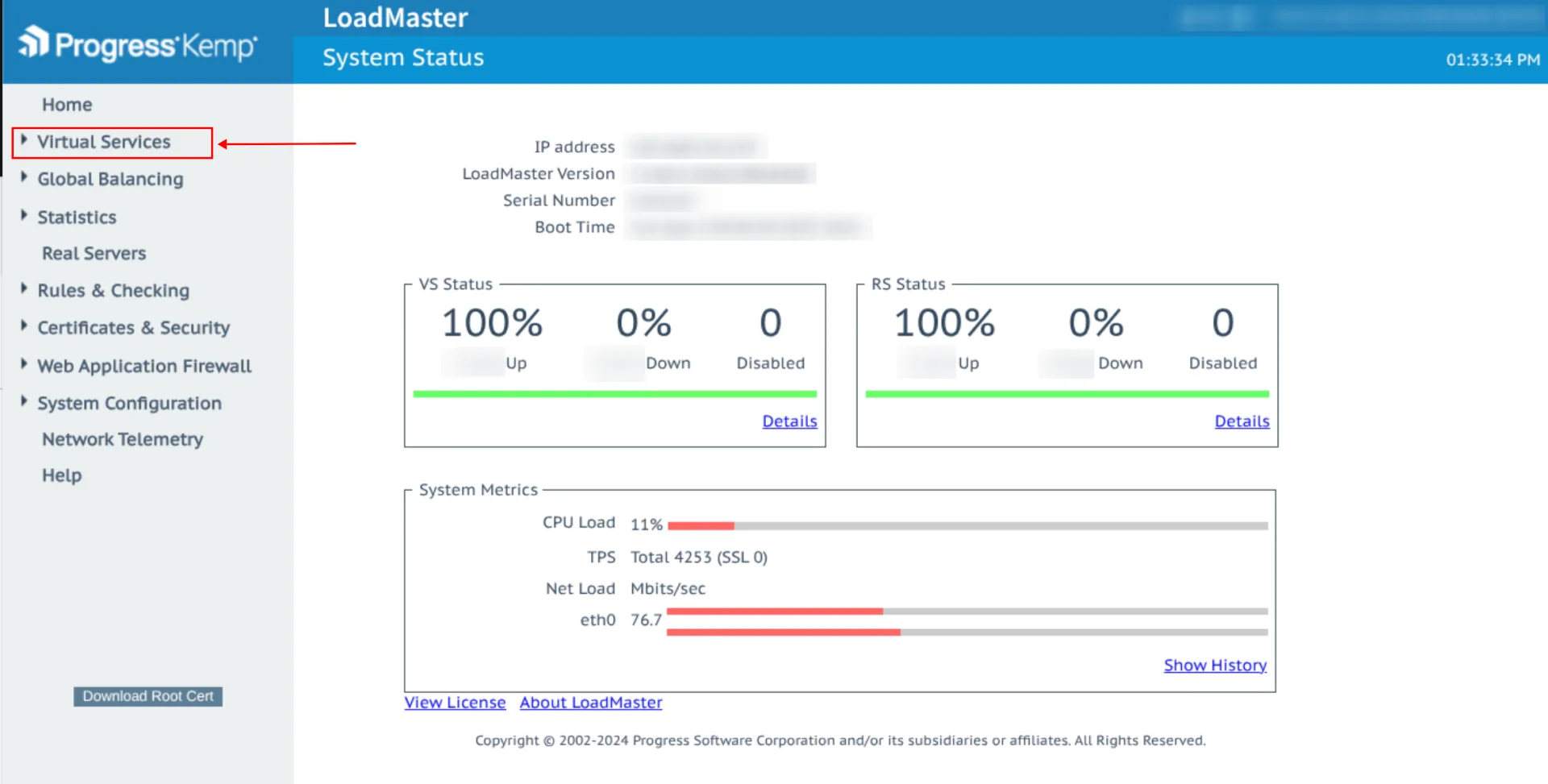The height and width of the screenshot is (784, 1548).
Task: Expand the Global Balancing arrow
Action: tap(24, 177)
